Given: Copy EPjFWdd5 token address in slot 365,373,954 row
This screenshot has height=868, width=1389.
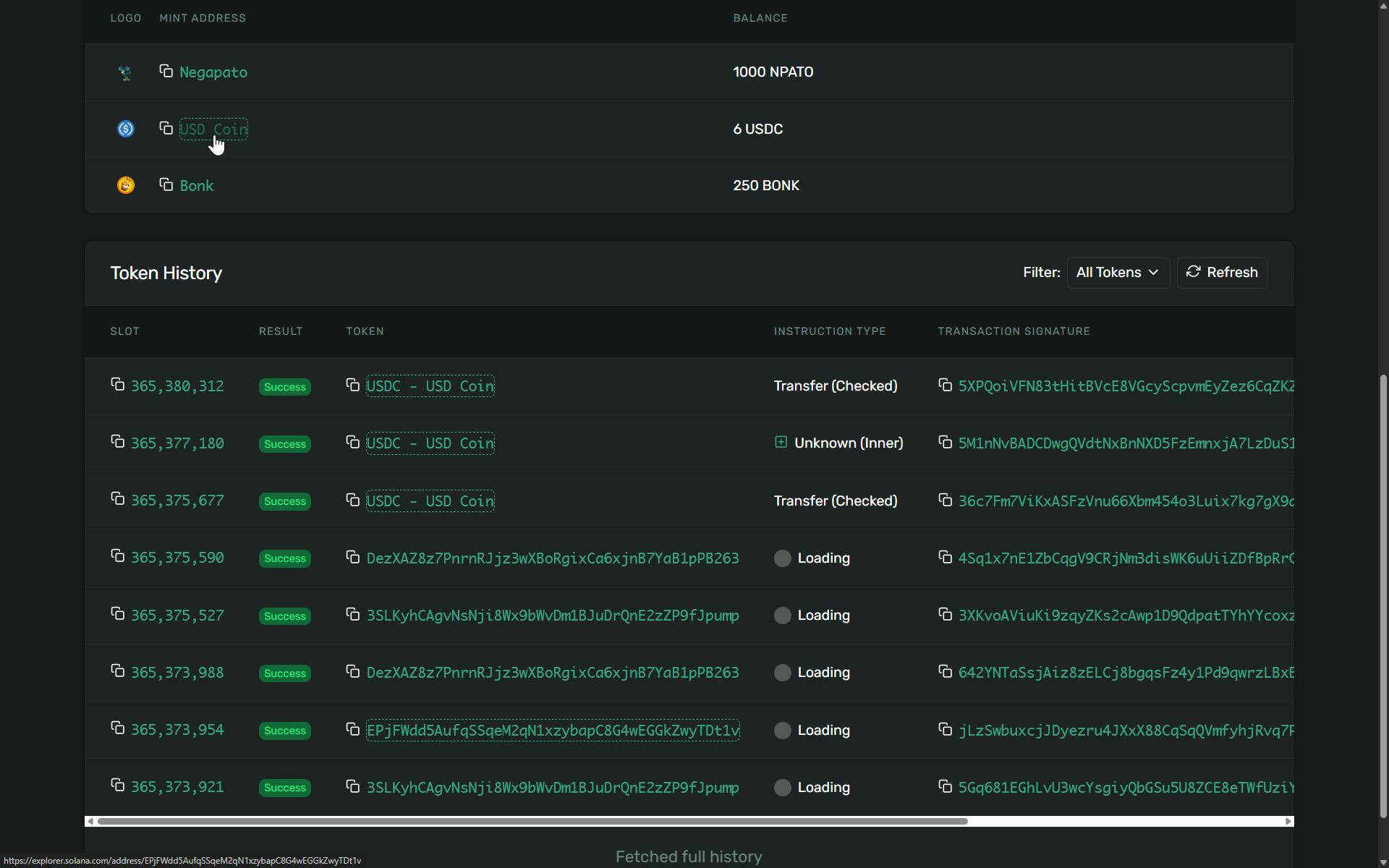Looking at the screenshot, I should pyautogui.click(x=352, y=729).
